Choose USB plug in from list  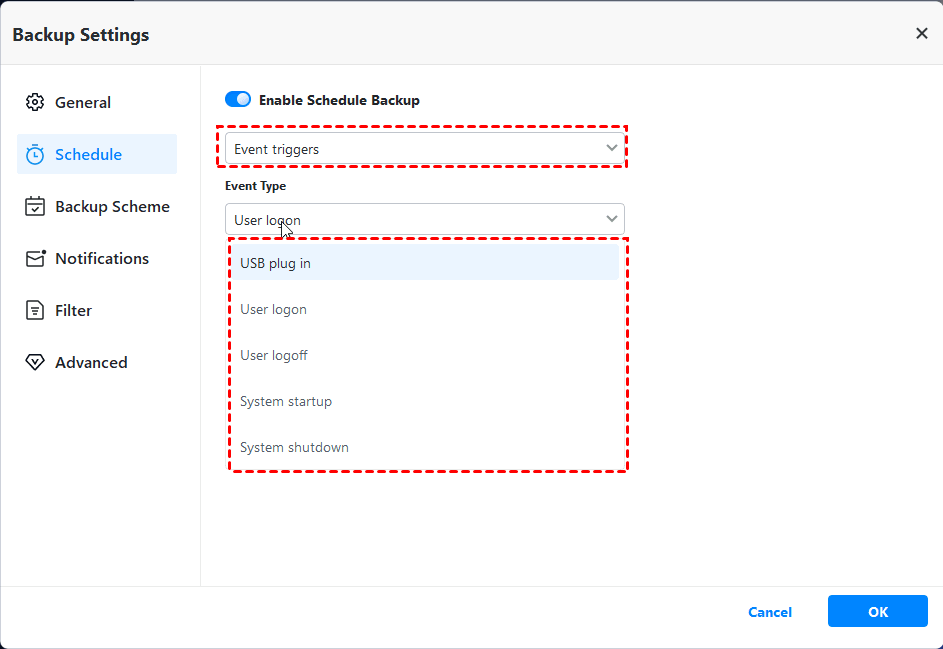click(x=275, y=263)
